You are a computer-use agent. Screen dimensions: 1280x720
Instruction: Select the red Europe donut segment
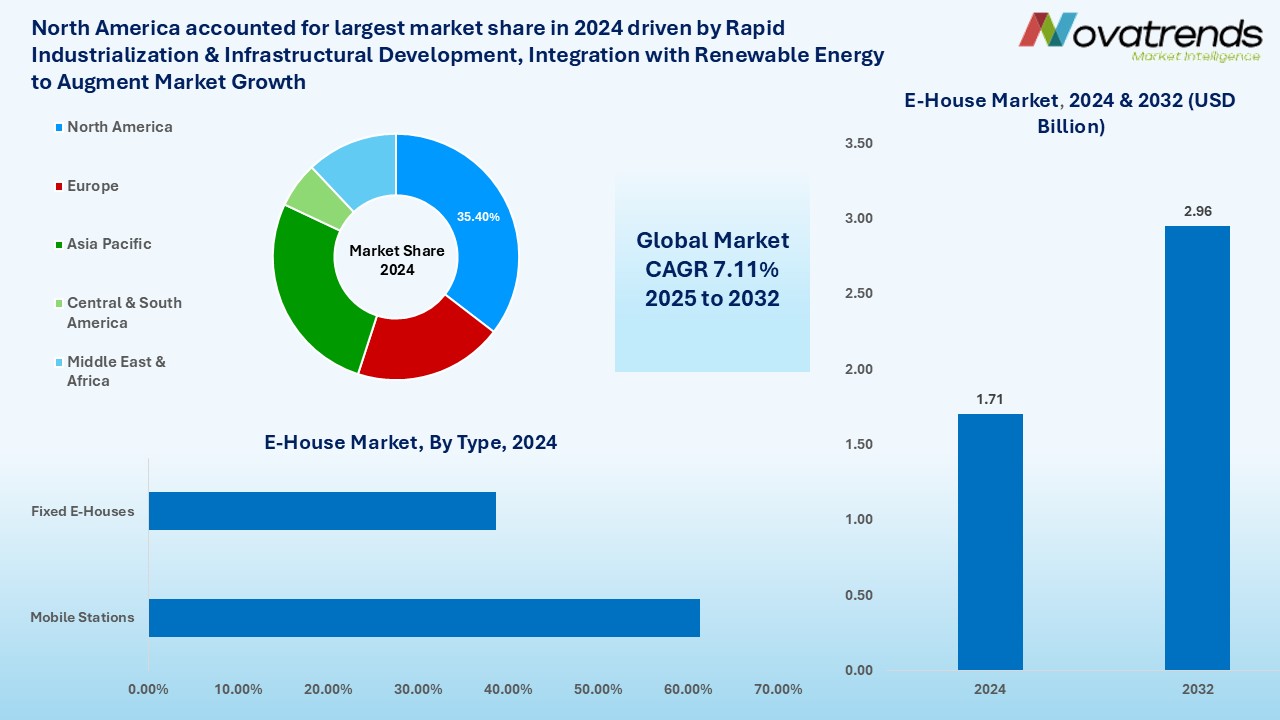[422, 347]
